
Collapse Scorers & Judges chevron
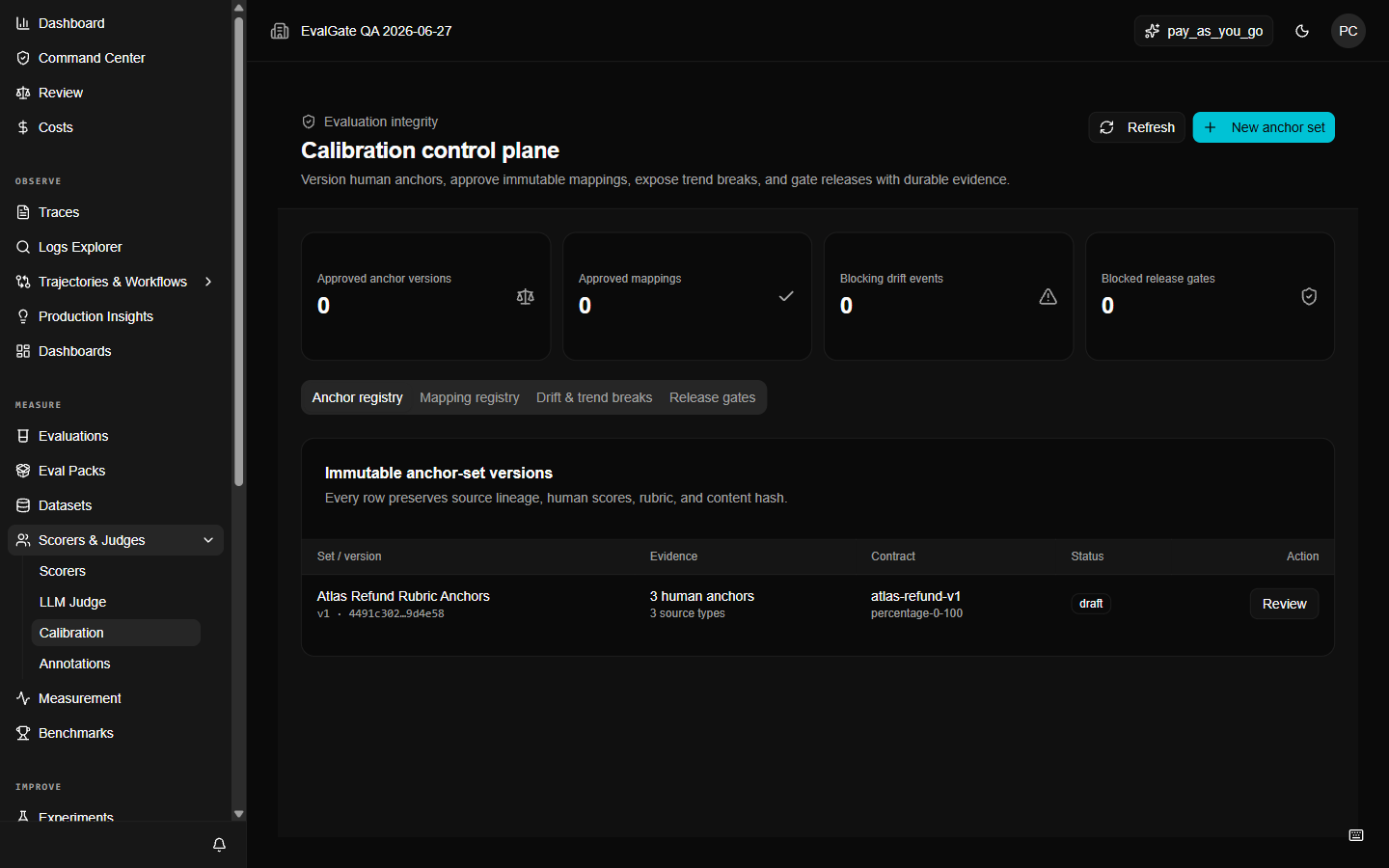coord(208,540)
